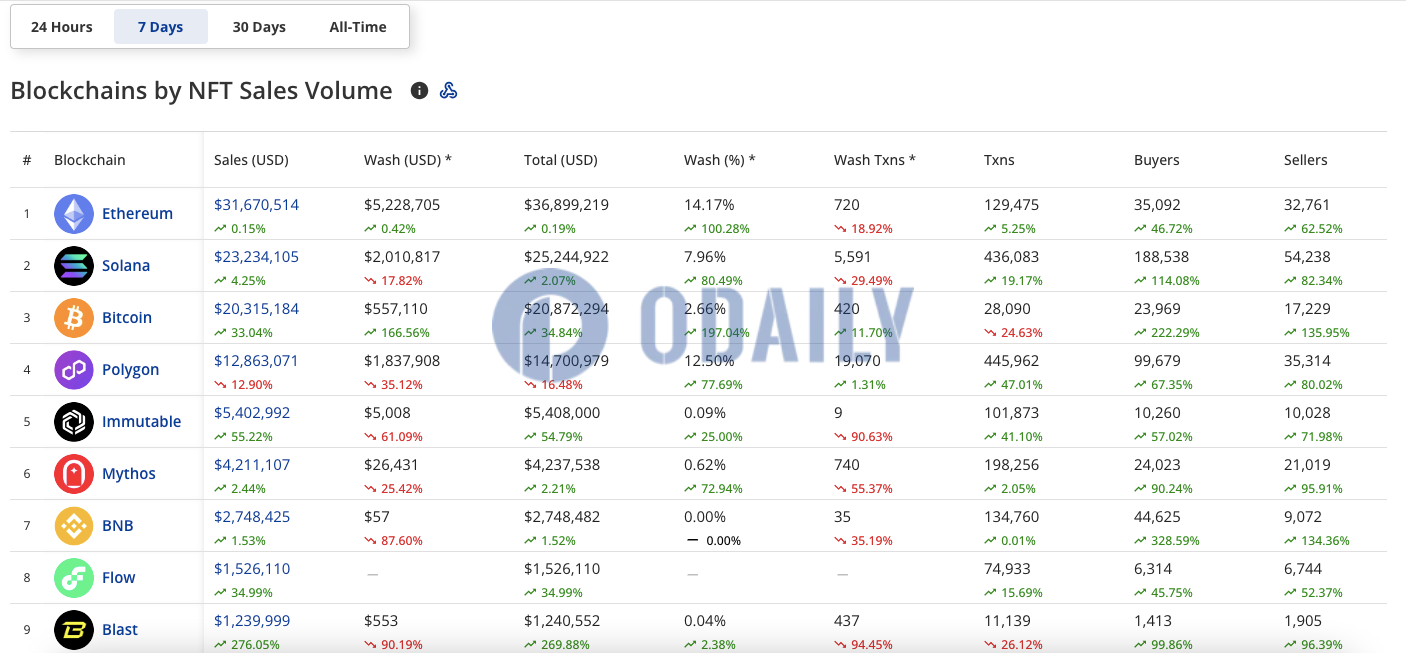Select Flow total value $1,526,110

562,569
